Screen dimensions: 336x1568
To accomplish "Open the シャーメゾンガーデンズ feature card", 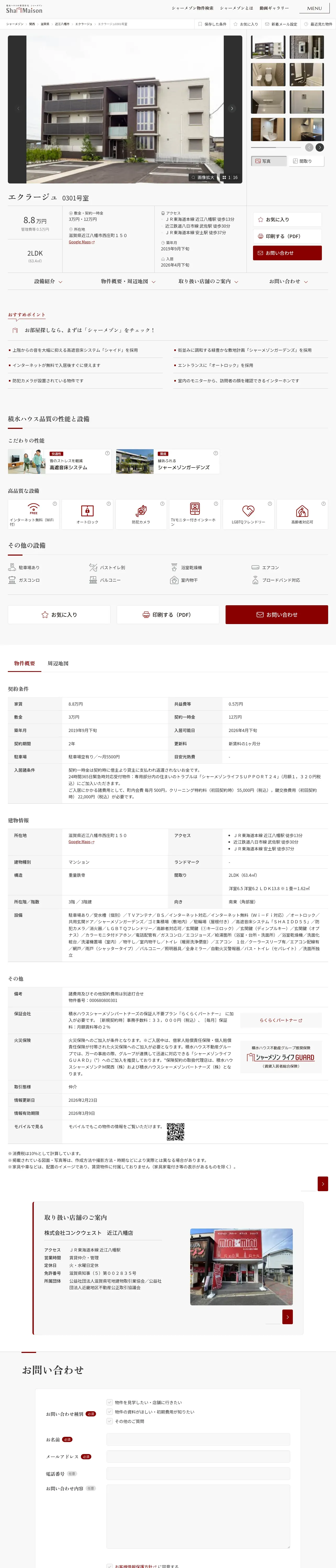I will click(168, 462).
